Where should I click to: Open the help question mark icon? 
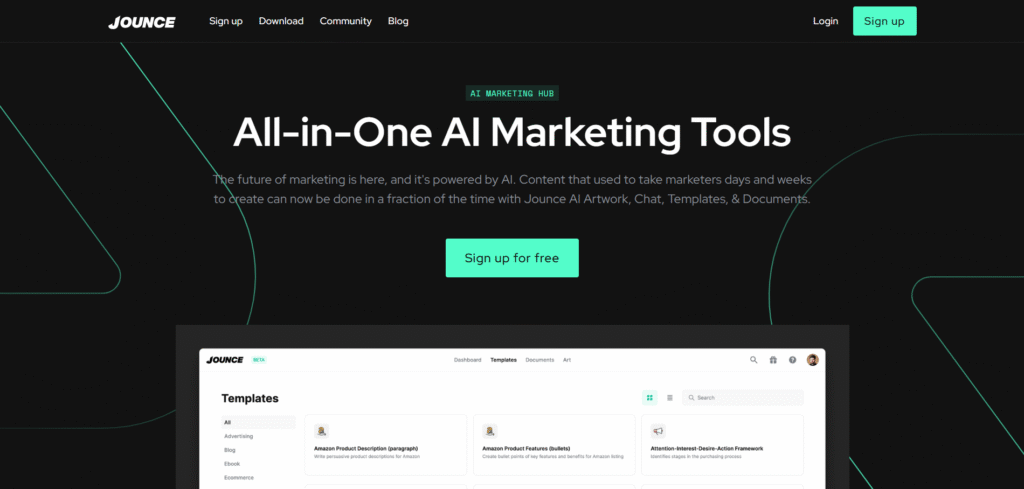pos(792,360)
